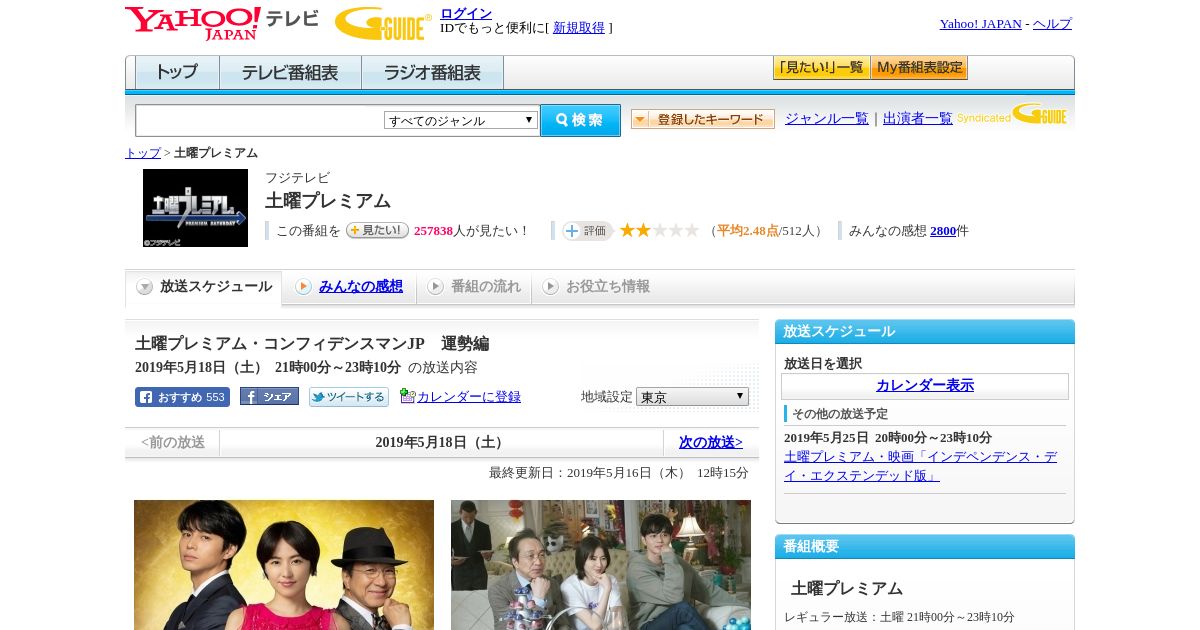Open the ラジオ番組表 navigation tab
Screen dimensions: 1200x630
[432, 73]
